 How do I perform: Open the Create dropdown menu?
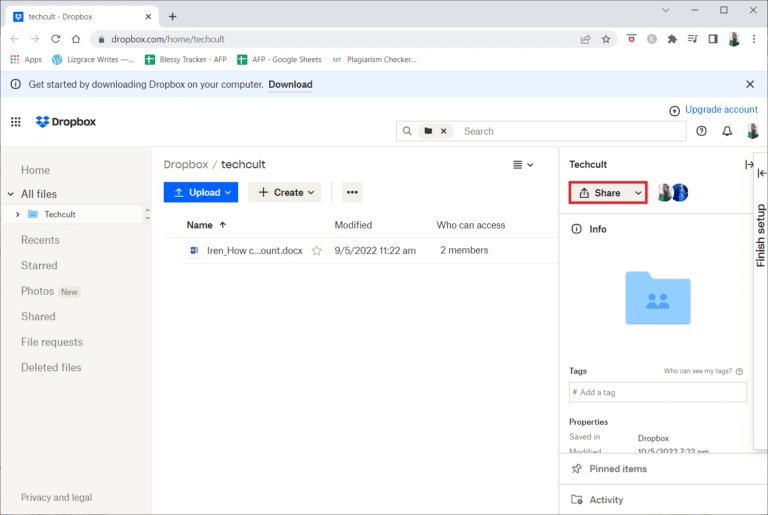tap(286, 192)
